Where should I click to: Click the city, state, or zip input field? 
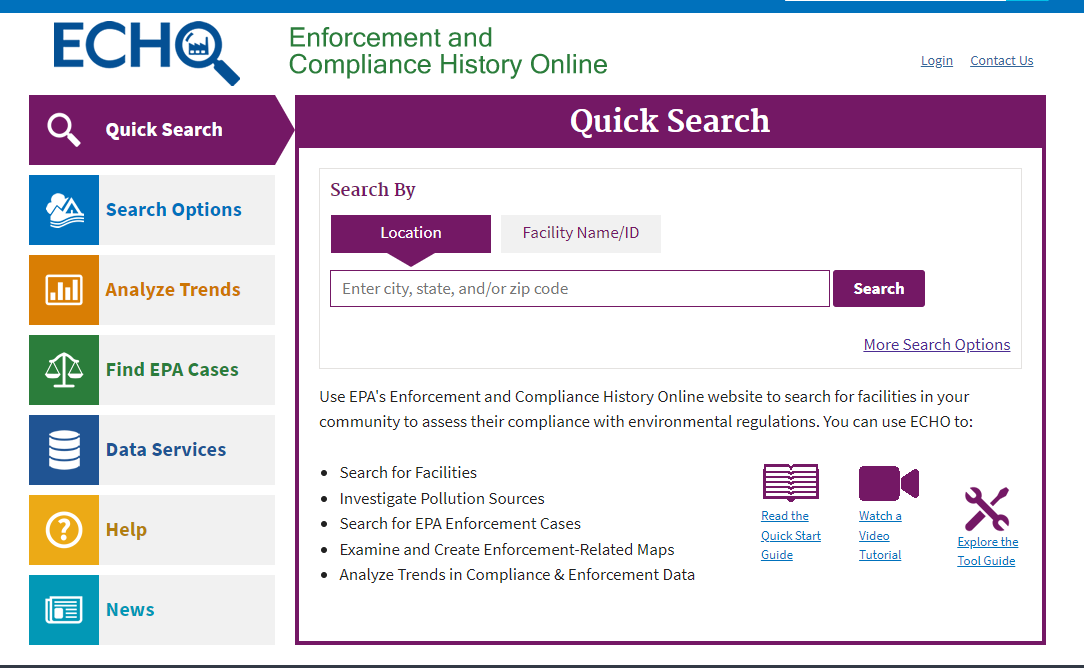click(x=579, y=288)
